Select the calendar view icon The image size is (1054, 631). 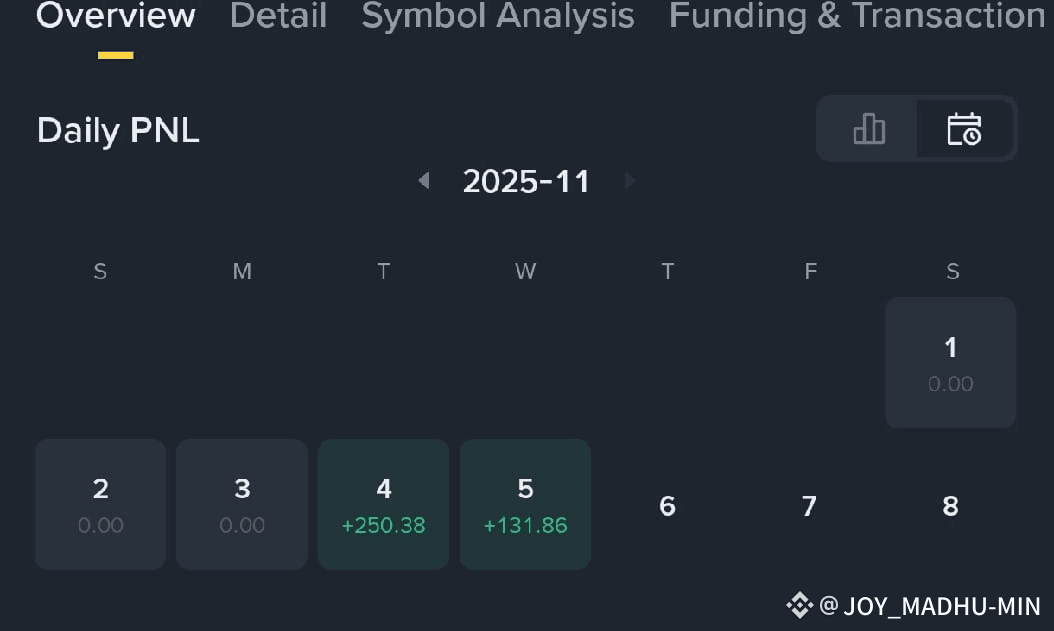point(964,128)
